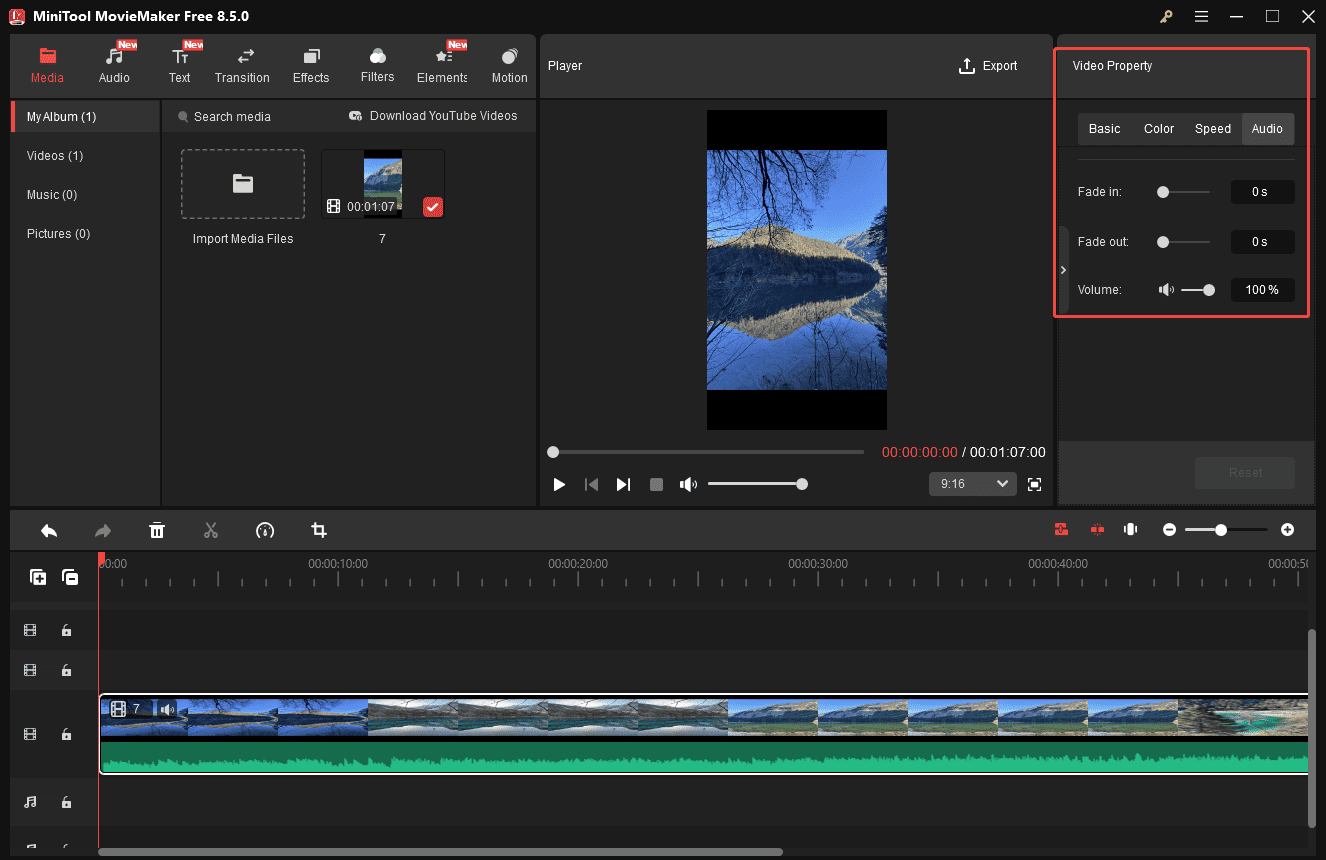Select the crop tool

(x=318, y=530)
